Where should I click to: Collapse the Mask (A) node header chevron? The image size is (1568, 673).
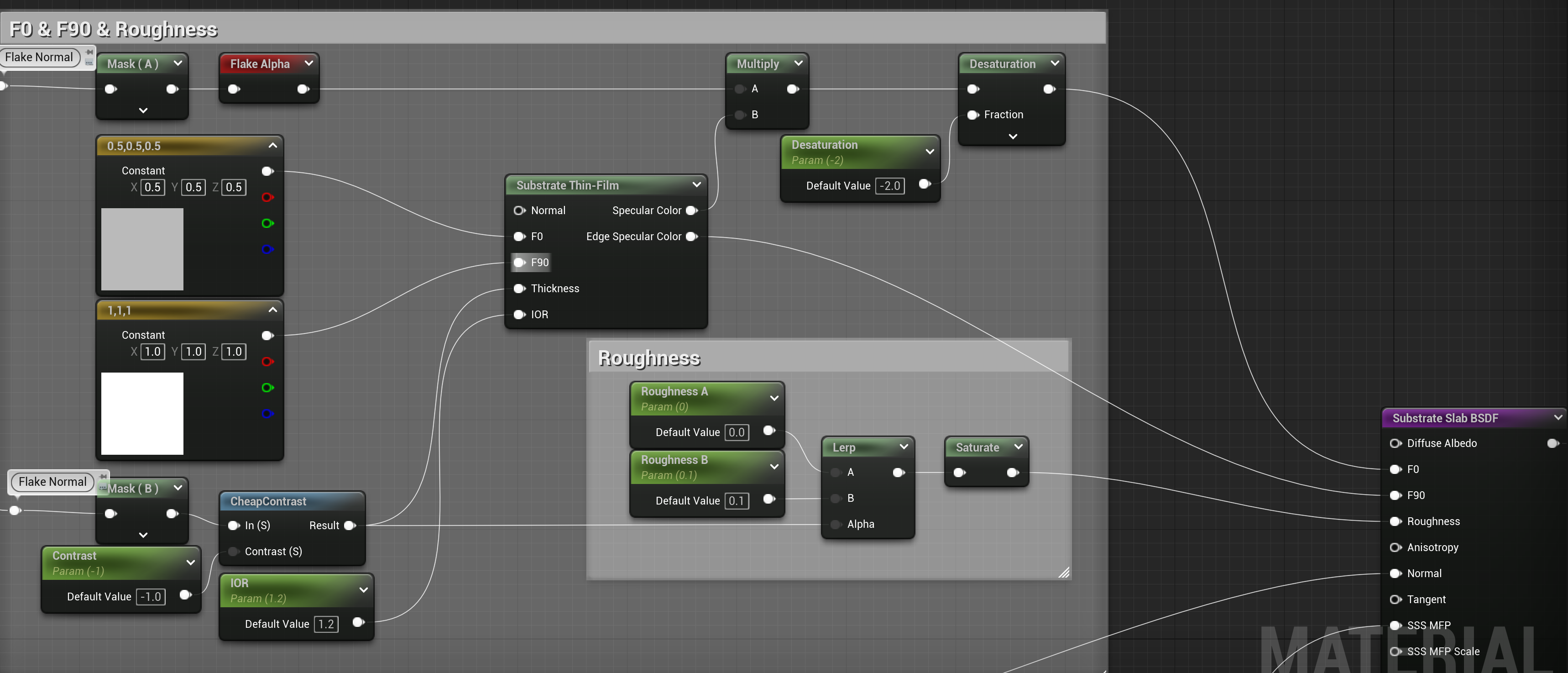coord(178,63)
